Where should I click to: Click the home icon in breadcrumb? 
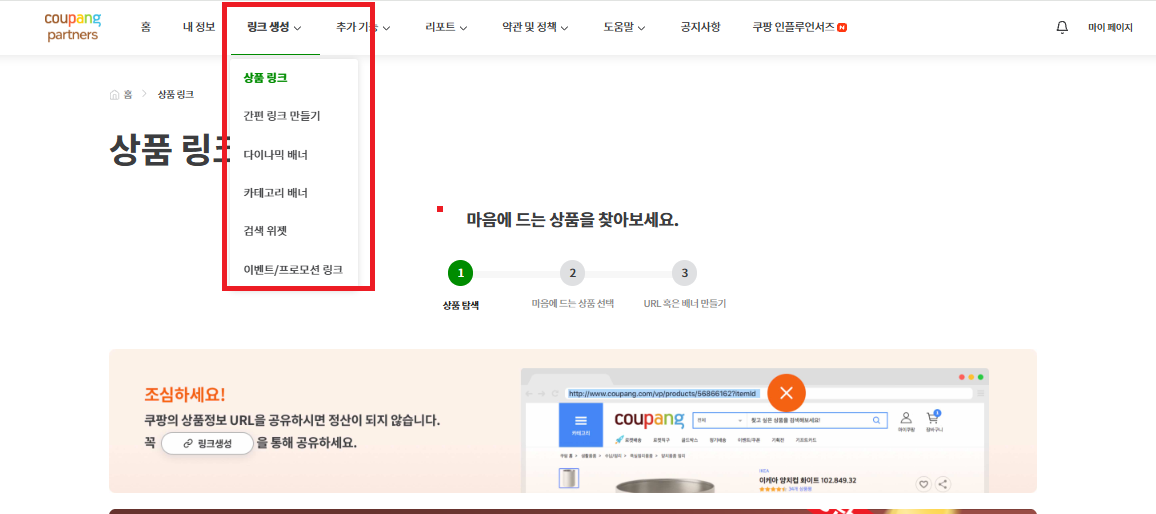click(x=114, y=94)
